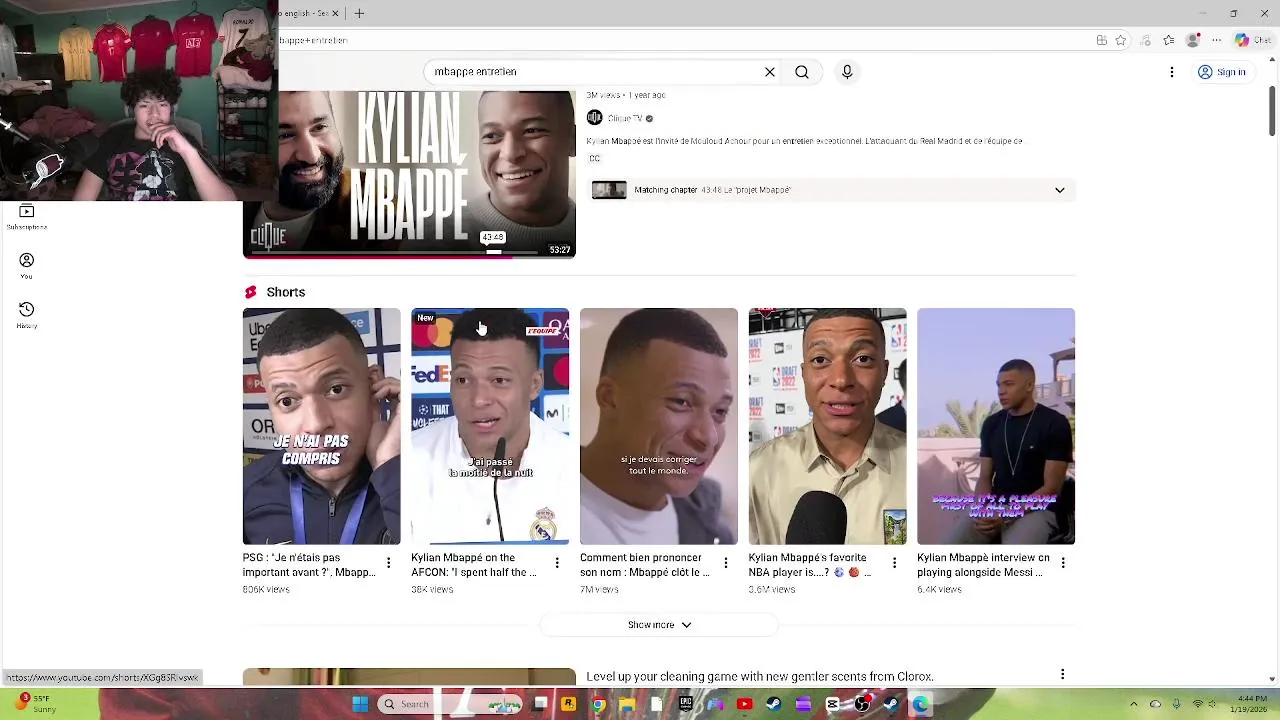
Task: Click the taskbar Search box
Action: (x=452, y=704)
